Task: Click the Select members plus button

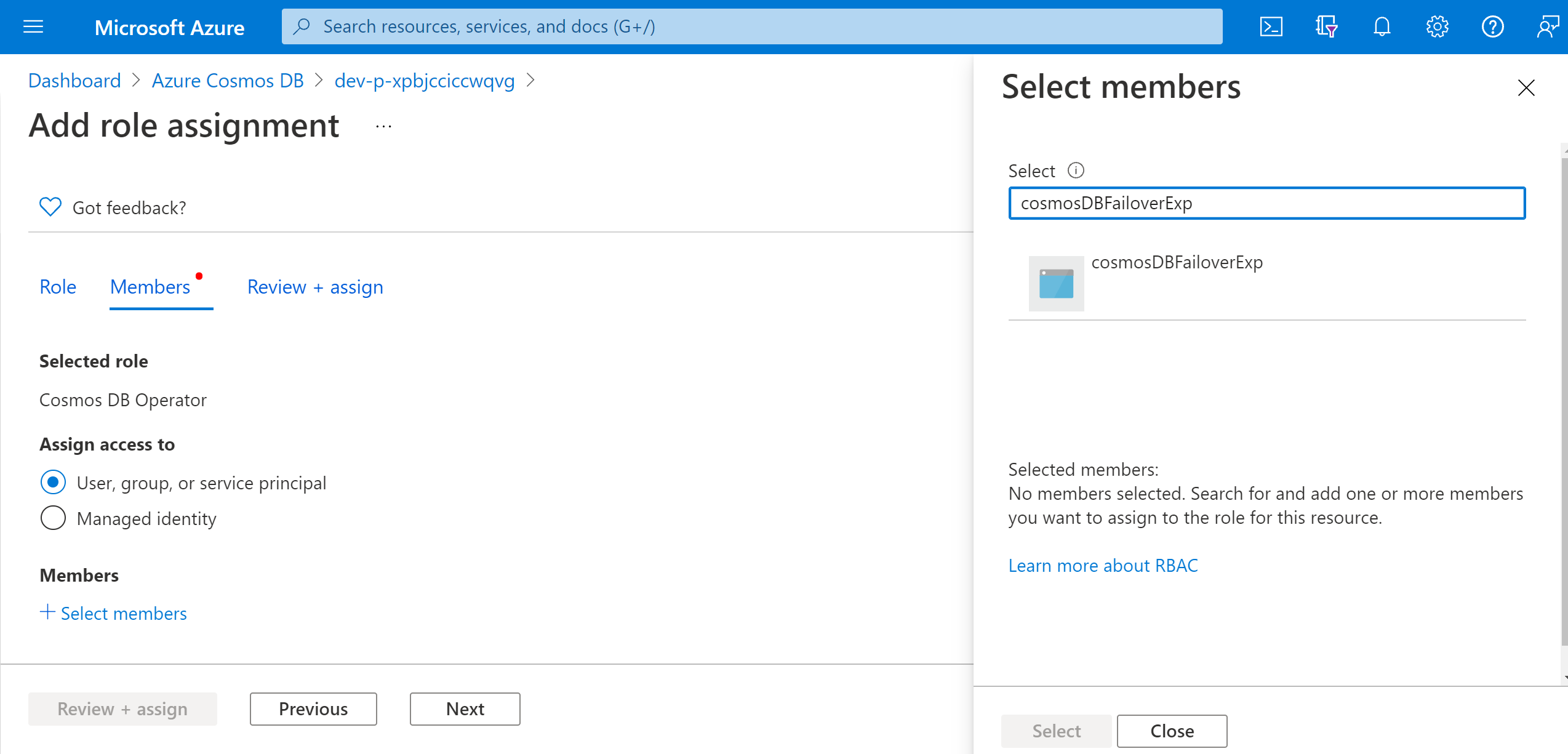Action: point(113,614)
